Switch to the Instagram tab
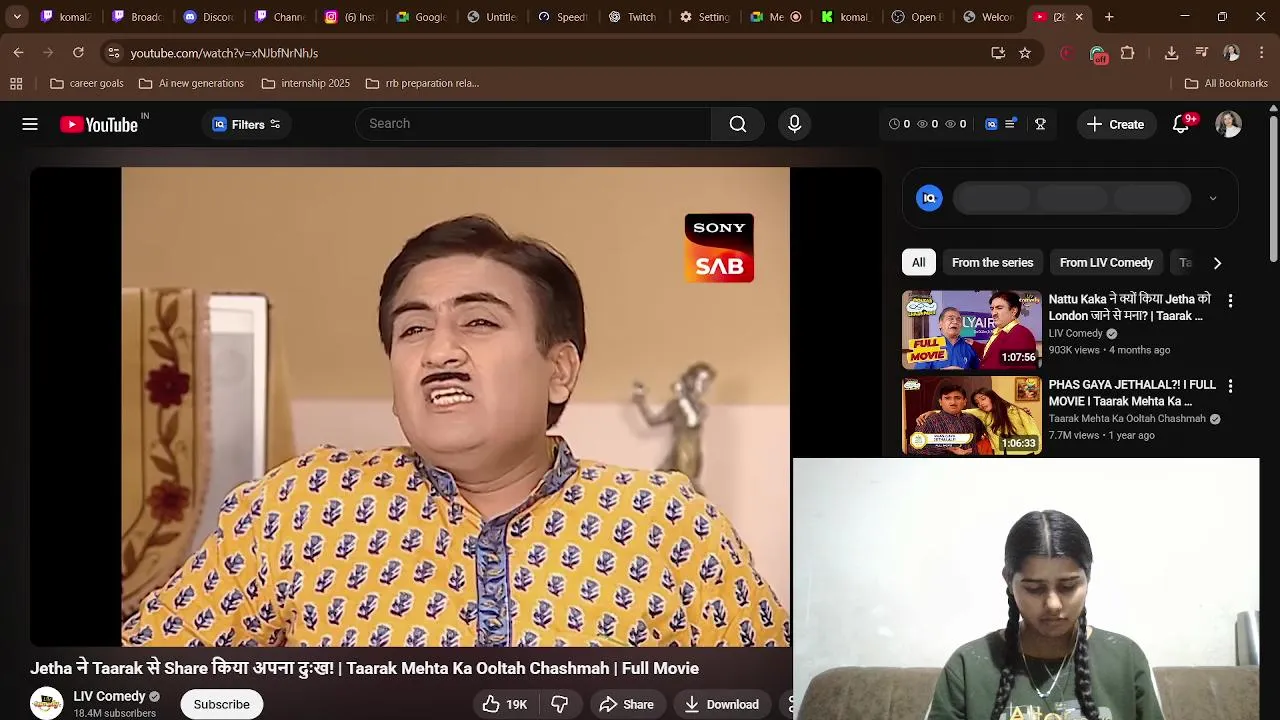The height and width of the screenshot is (720, 1280). [350, 17]
